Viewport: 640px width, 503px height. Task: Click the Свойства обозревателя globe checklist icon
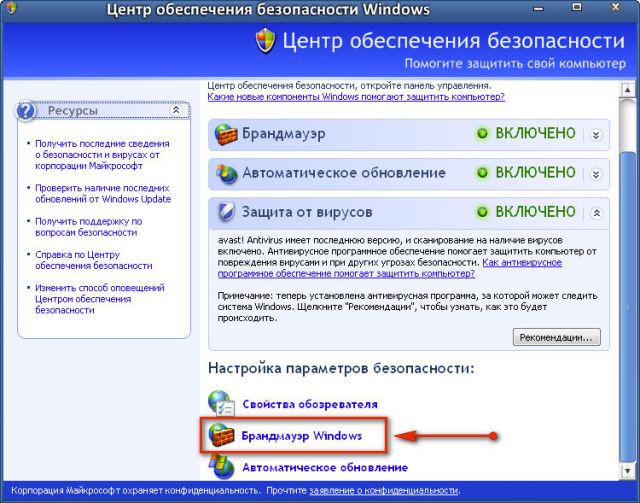[221, 403]
